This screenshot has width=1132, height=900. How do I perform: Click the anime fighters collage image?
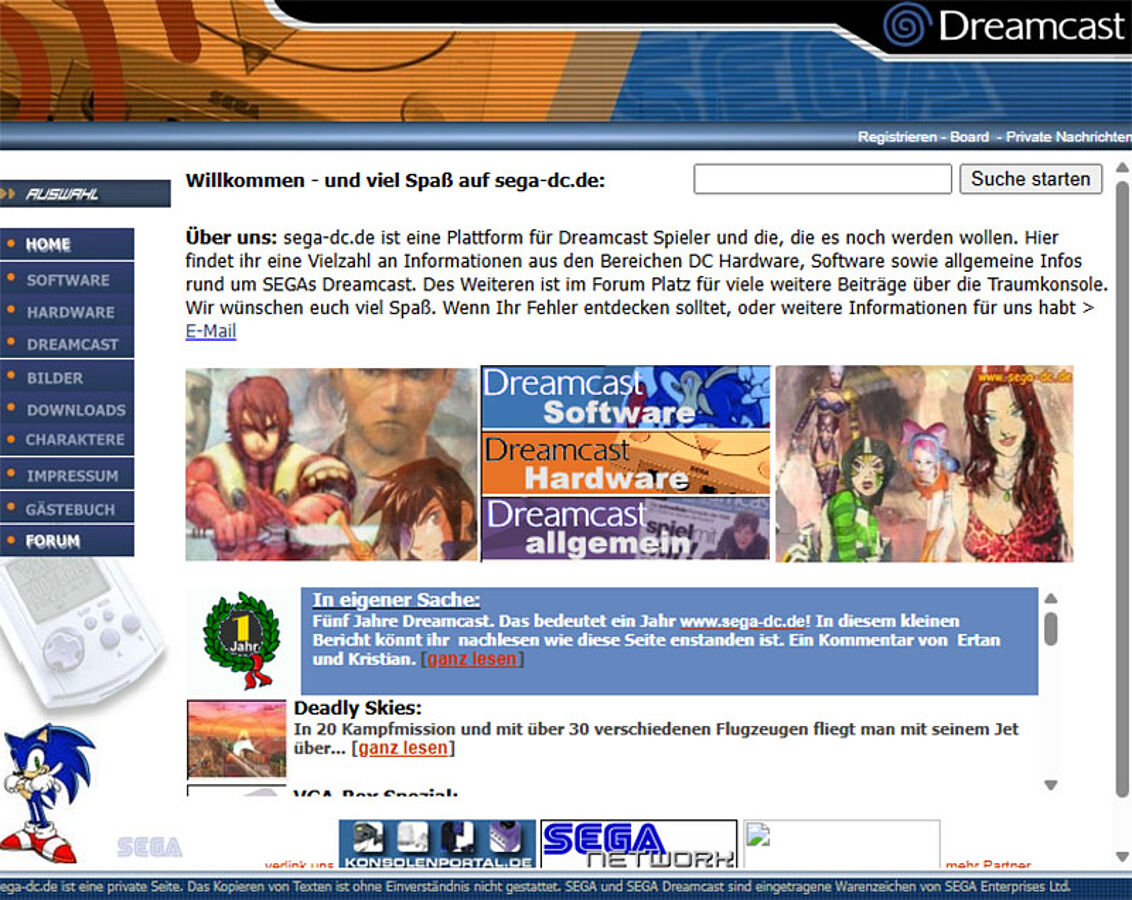pyautogui.click(x=331, y=464)
